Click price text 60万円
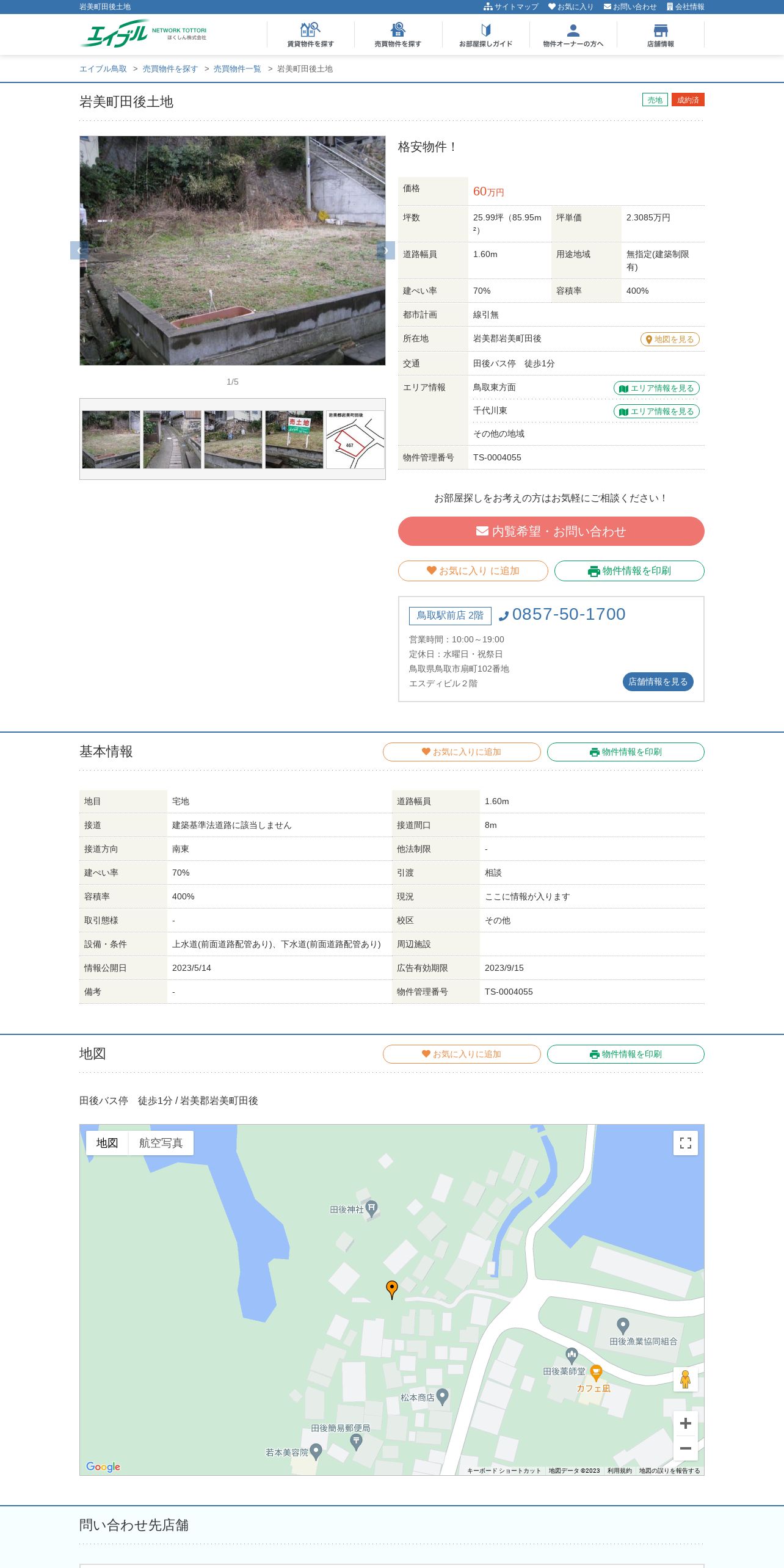Screen dimensions: 784x1568 [488, 192]
